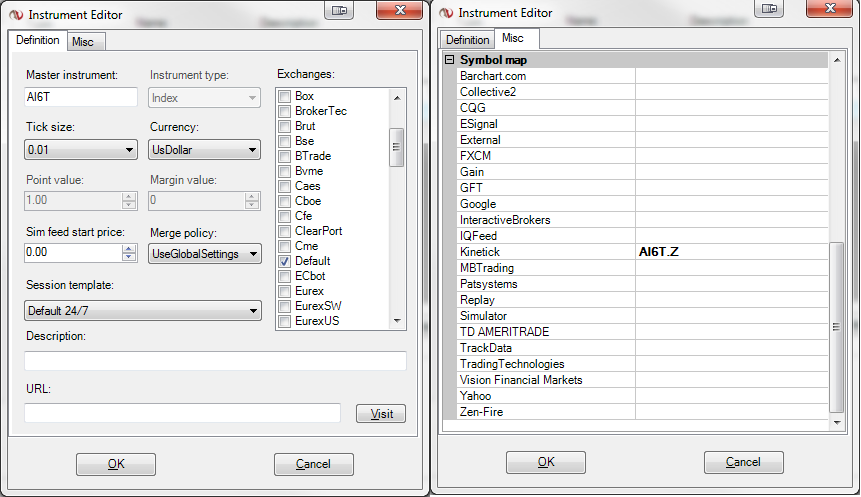This screenshot has height=497, width=861.
Task: Click the Master instrument field with AI6T
Action: [81, 97]
